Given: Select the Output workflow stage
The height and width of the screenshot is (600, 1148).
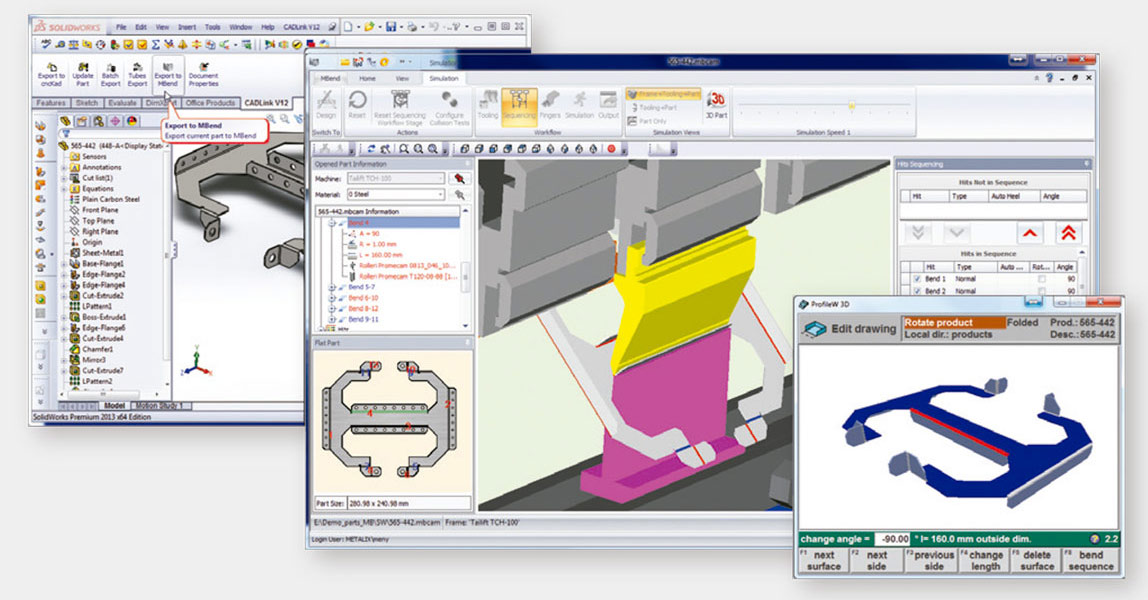Looking at the screenshot, I should tap(608, 104).
